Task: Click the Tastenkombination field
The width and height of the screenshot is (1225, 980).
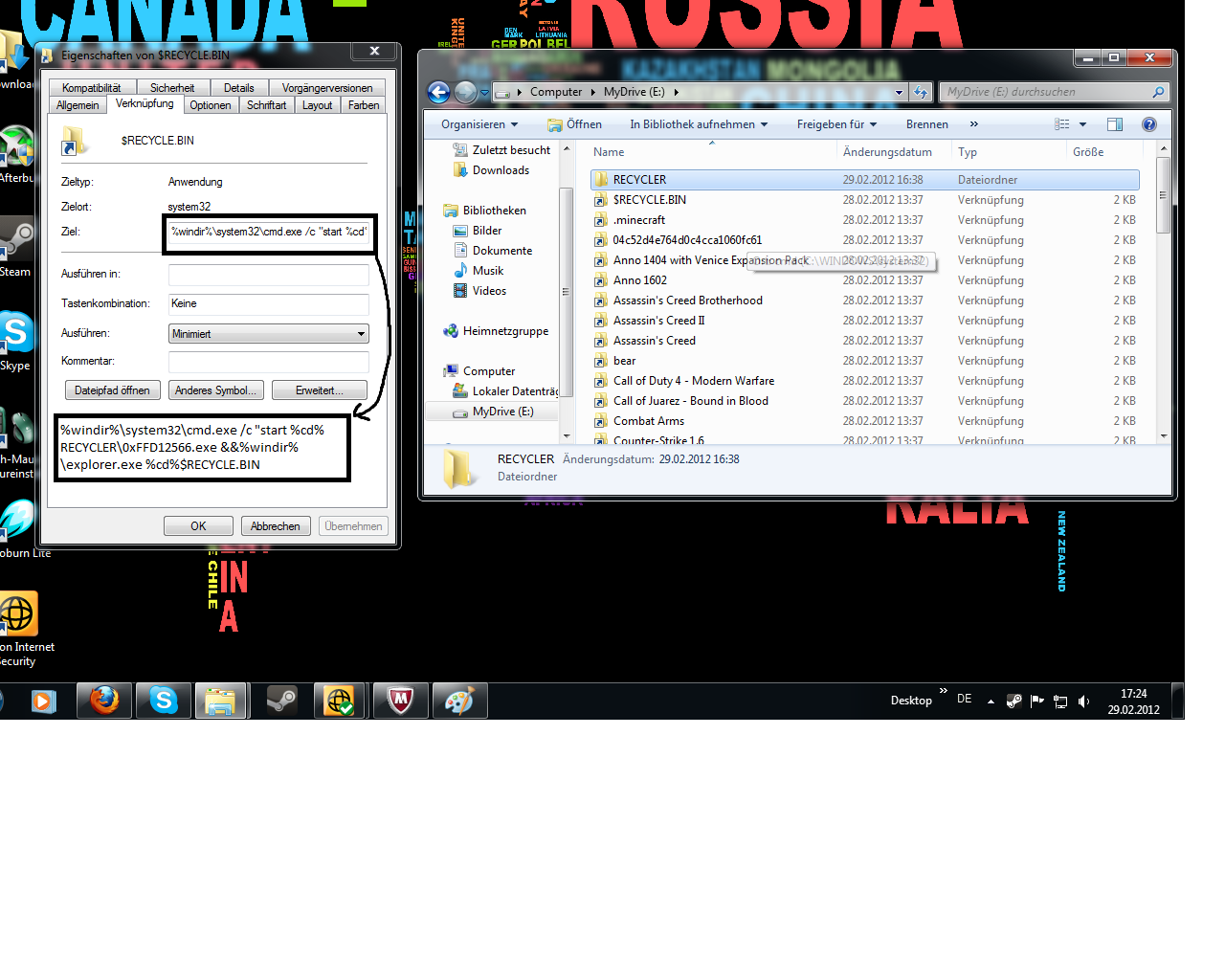Action: 269,304
